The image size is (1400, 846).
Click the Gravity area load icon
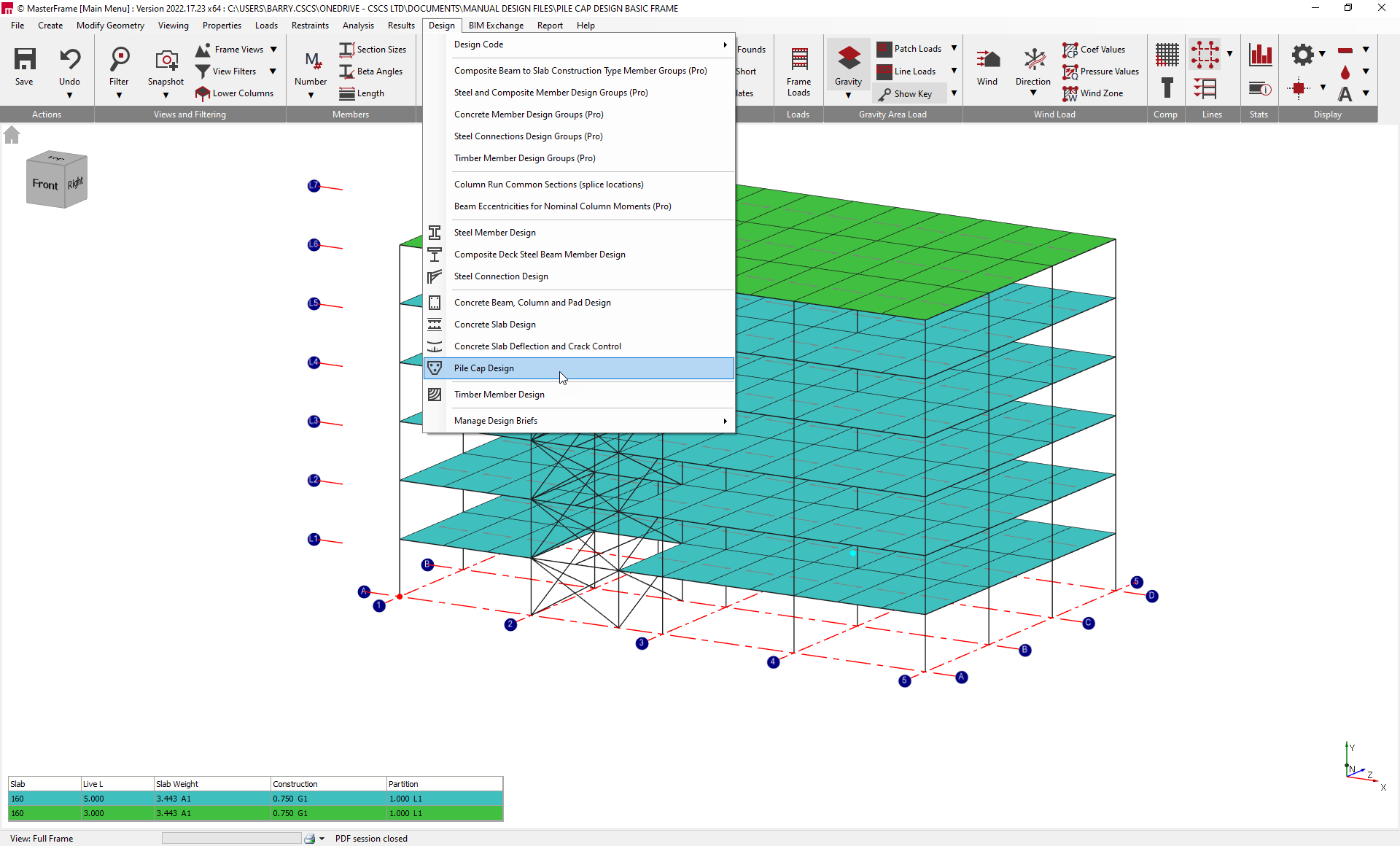[848, 59]
